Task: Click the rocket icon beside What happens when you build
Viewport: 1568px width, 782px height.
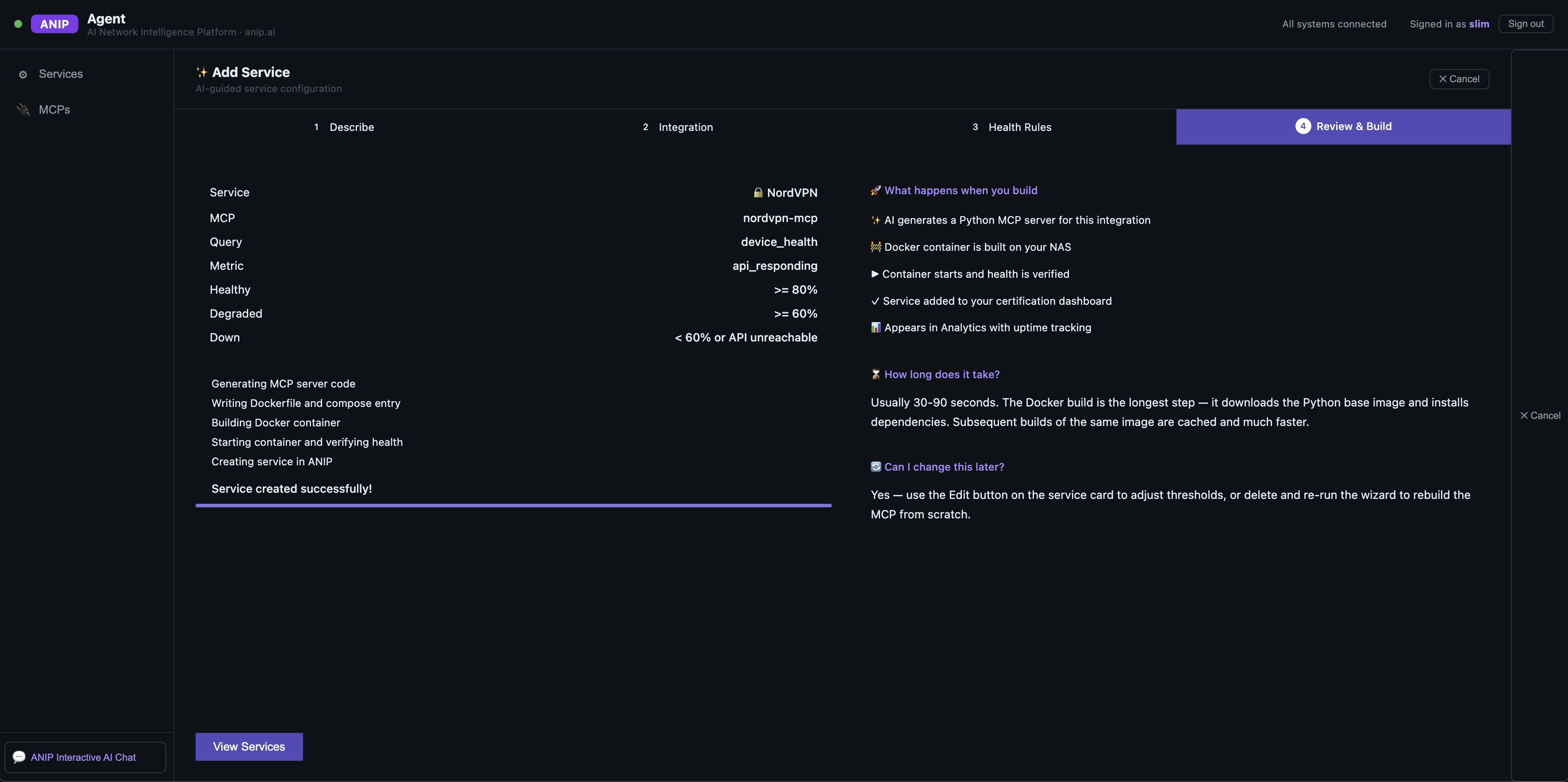Action: (876, 191)
